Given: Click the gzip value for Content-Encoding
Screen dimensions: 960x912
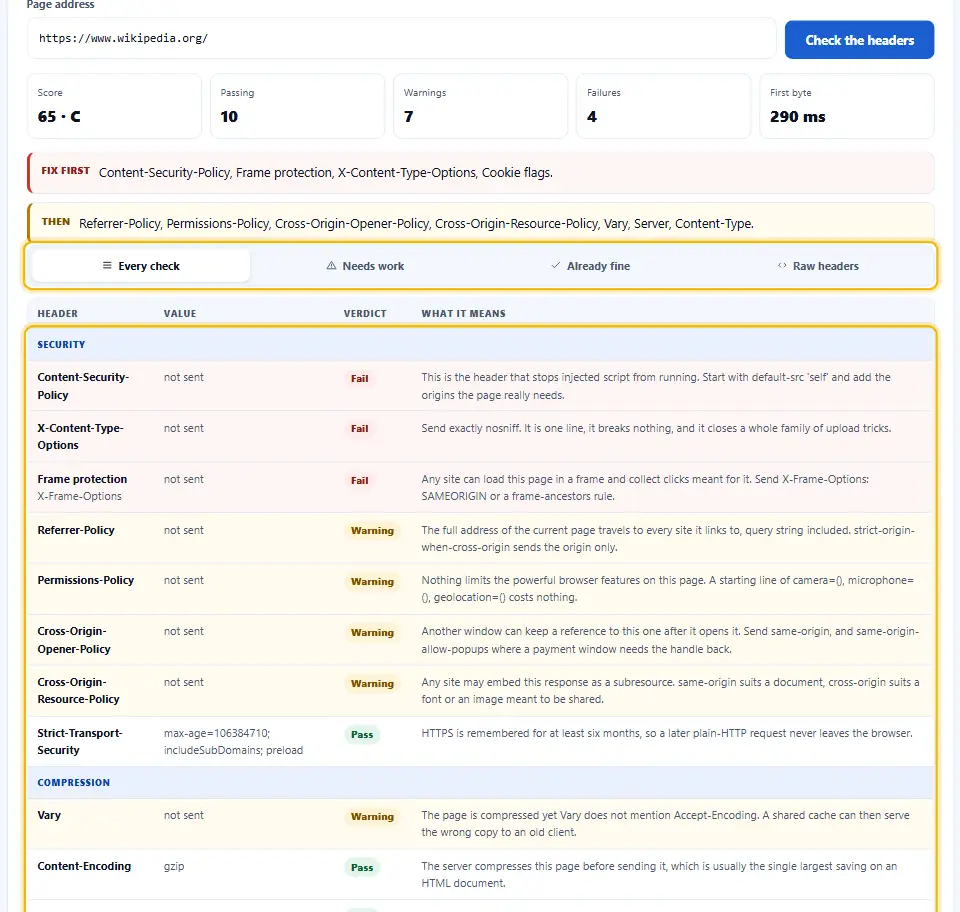Looking at the screenshot, I should (174, 866).
